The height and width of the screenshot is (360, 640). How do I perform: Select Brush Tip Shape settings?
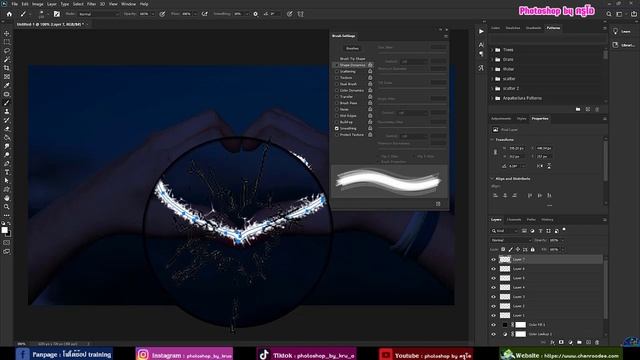pos(353,59)
